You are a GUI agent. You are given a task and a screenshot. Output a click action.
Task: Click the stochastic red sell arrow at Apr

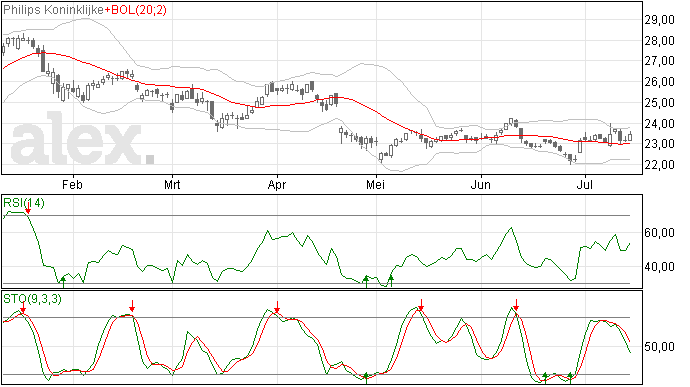click(x=277, y=307)
